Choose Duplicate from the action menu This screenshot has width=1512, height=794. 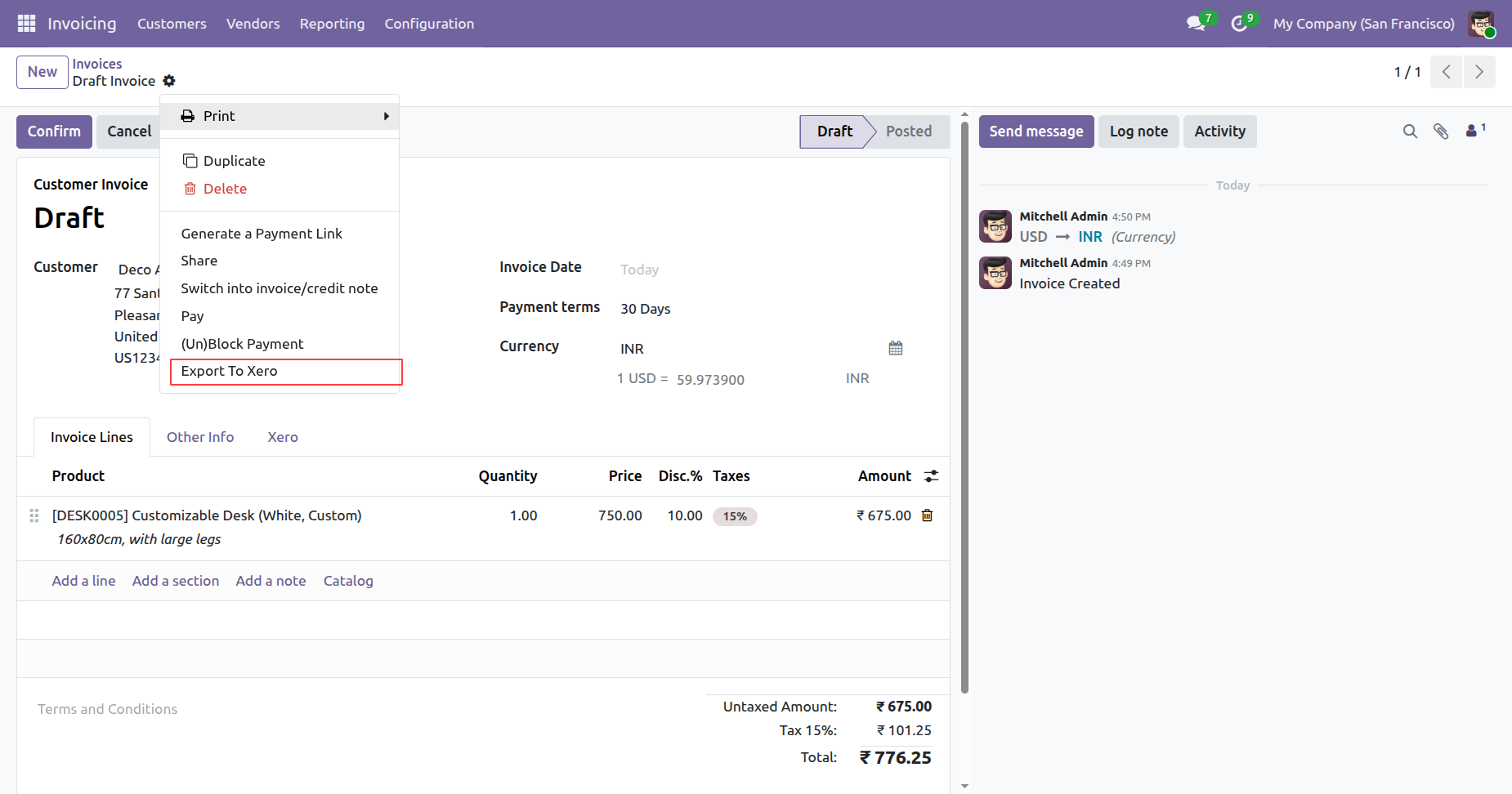pyautogui.click(x=280, y=161)
